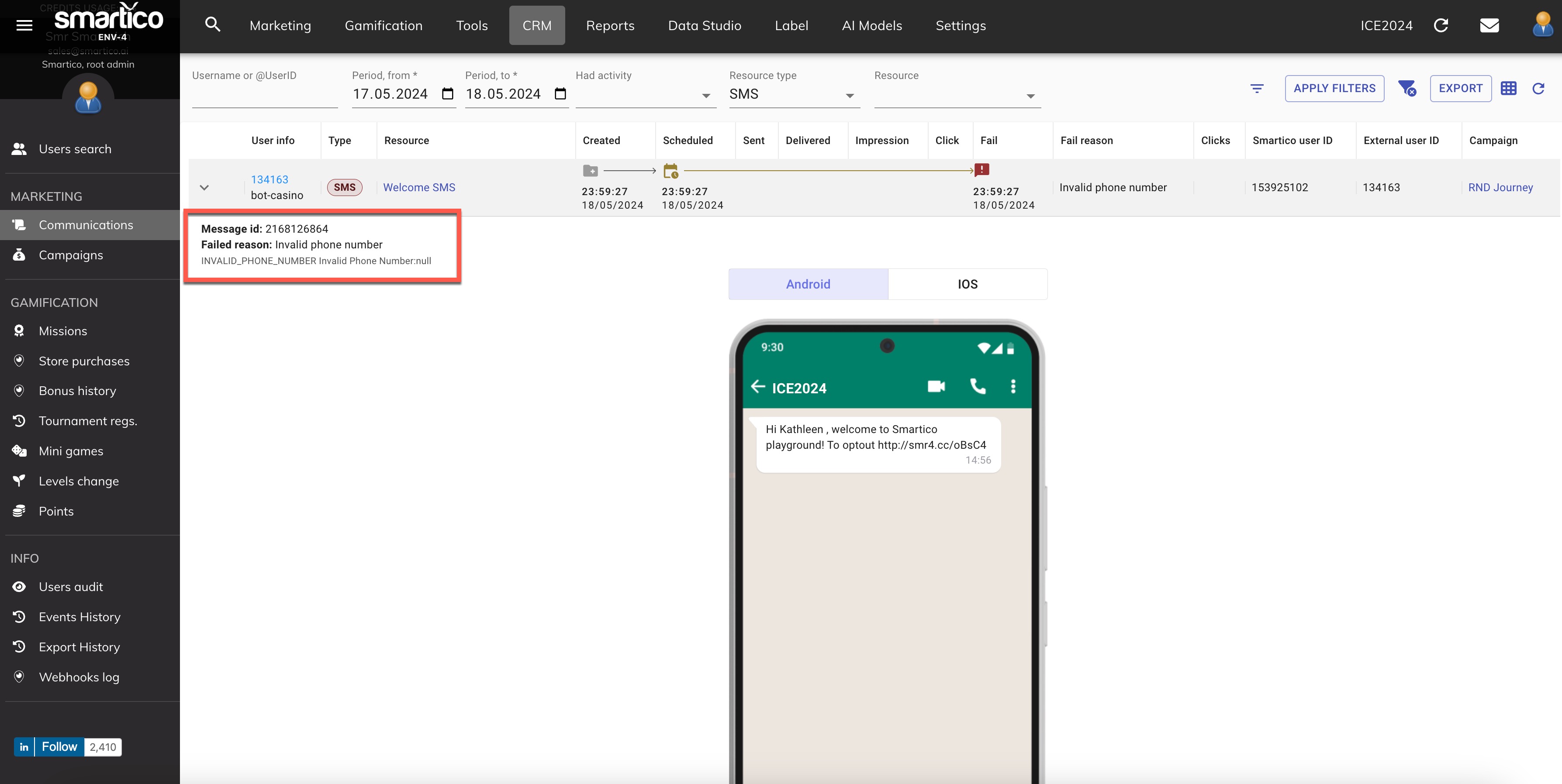1562x784 pixels.
Task: Select the Android preview toggle
Action: pos(808,284)
